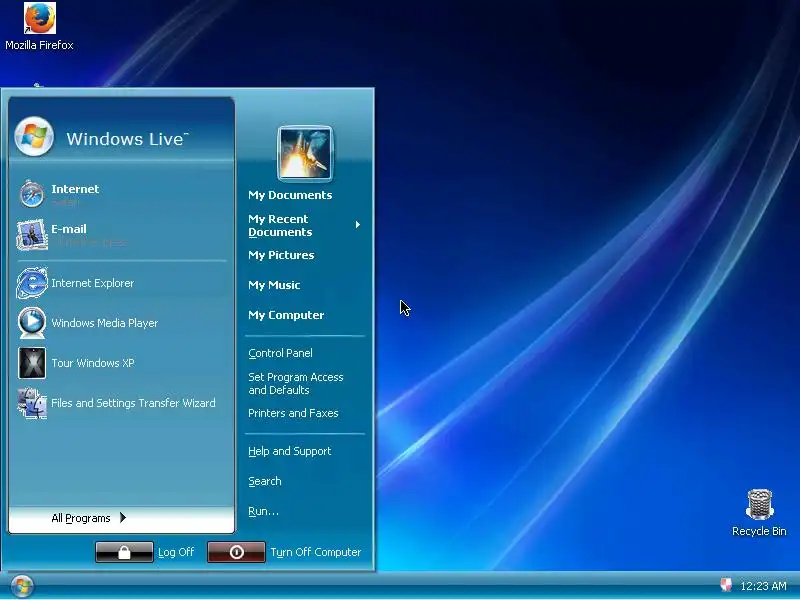Open My Pictures
800x600 pixels.
[x=281, y=255]
